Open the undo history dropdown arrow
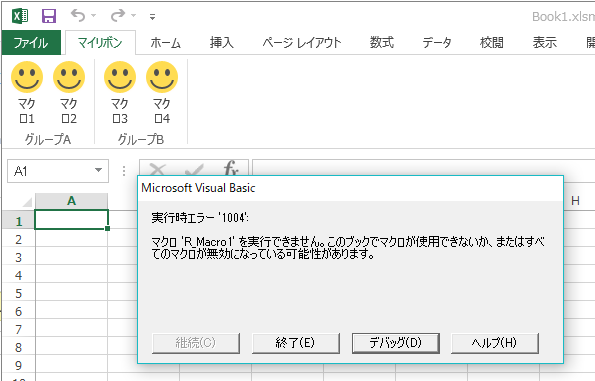The width and height of the screenshot is (595, 381). [93, 16]
